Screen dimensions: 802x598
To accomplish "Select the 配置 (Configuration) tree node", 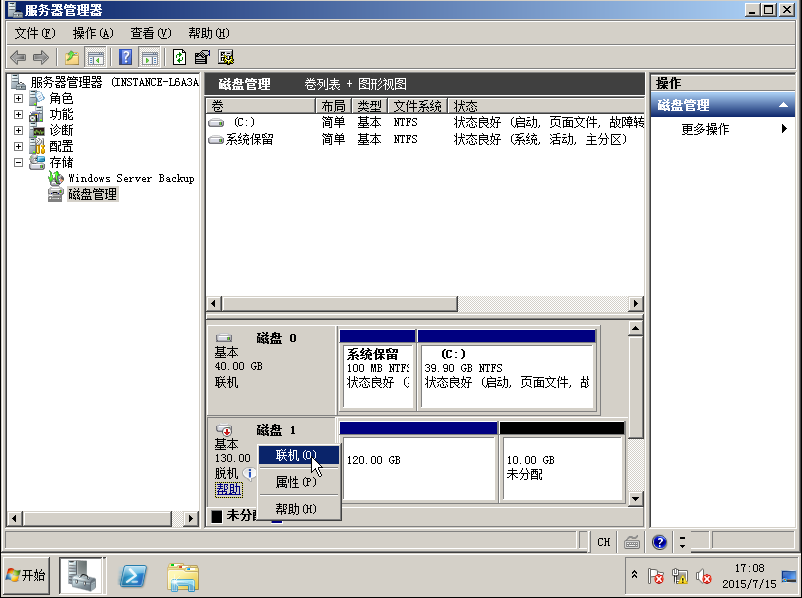I will pos(61,146).
